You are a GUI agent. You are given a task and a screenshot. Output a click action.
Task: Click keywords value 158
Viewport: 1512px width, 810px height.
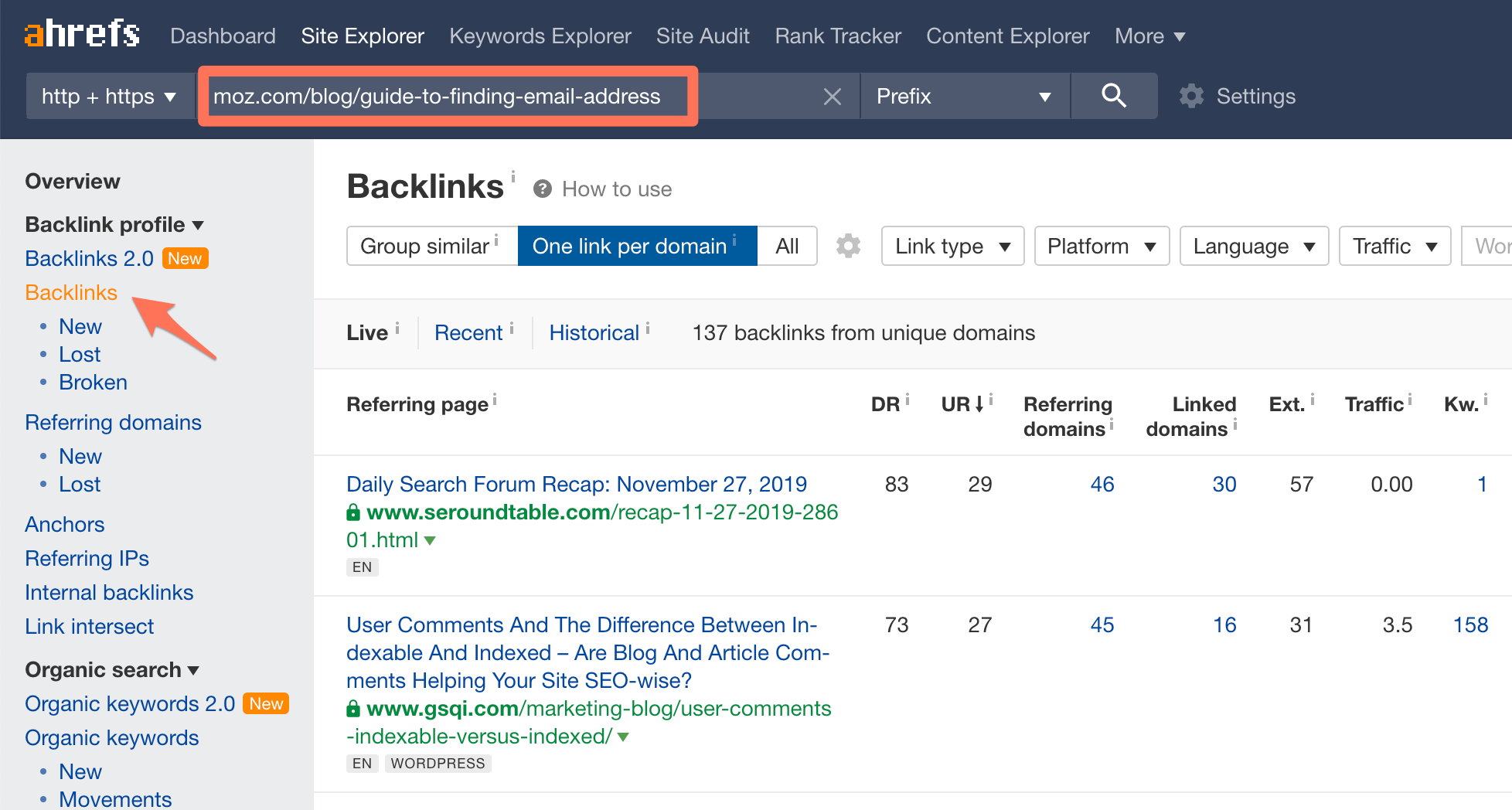(x=1470, y=625)
